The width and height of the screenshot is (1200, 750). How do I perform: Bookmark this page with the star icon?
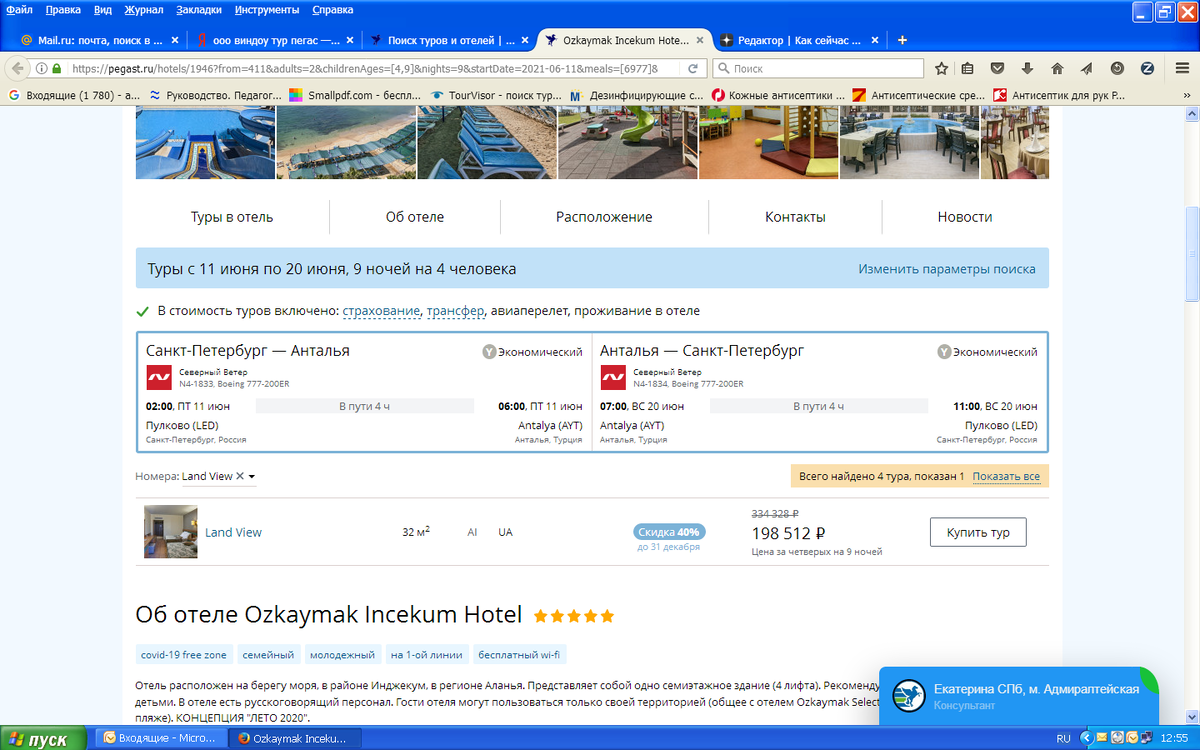[941, 69]
